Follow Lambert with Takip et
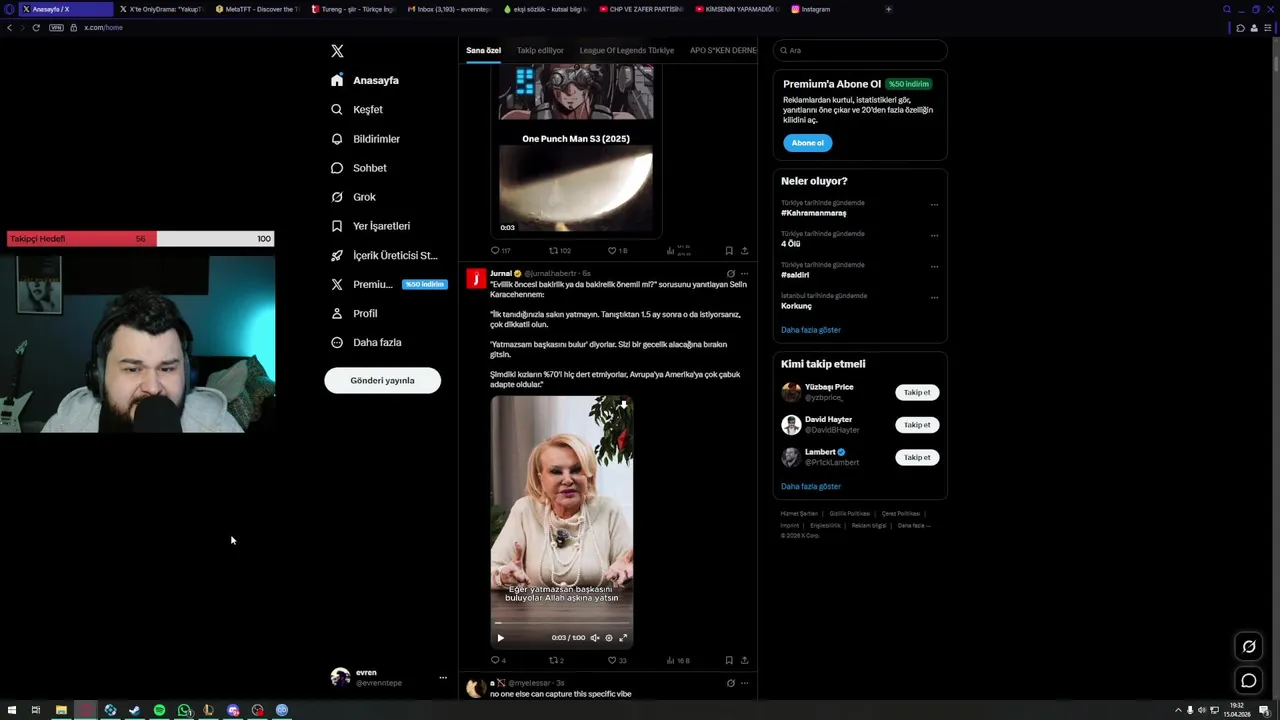 point(917,457)
